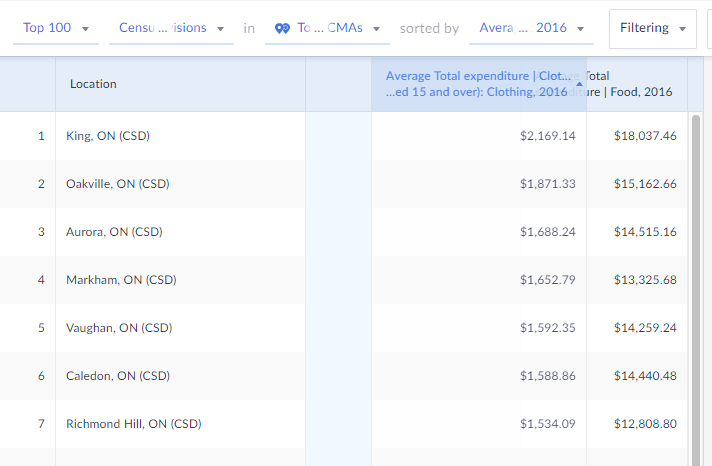Click King's clothing value $2,169.14

pyautogui.click(x=547, y=136)
